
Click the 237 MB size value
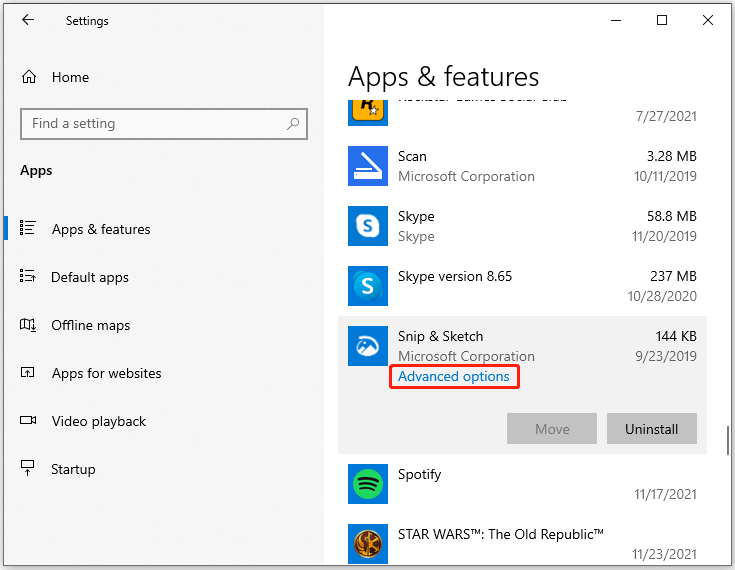[x=673, y=276]
